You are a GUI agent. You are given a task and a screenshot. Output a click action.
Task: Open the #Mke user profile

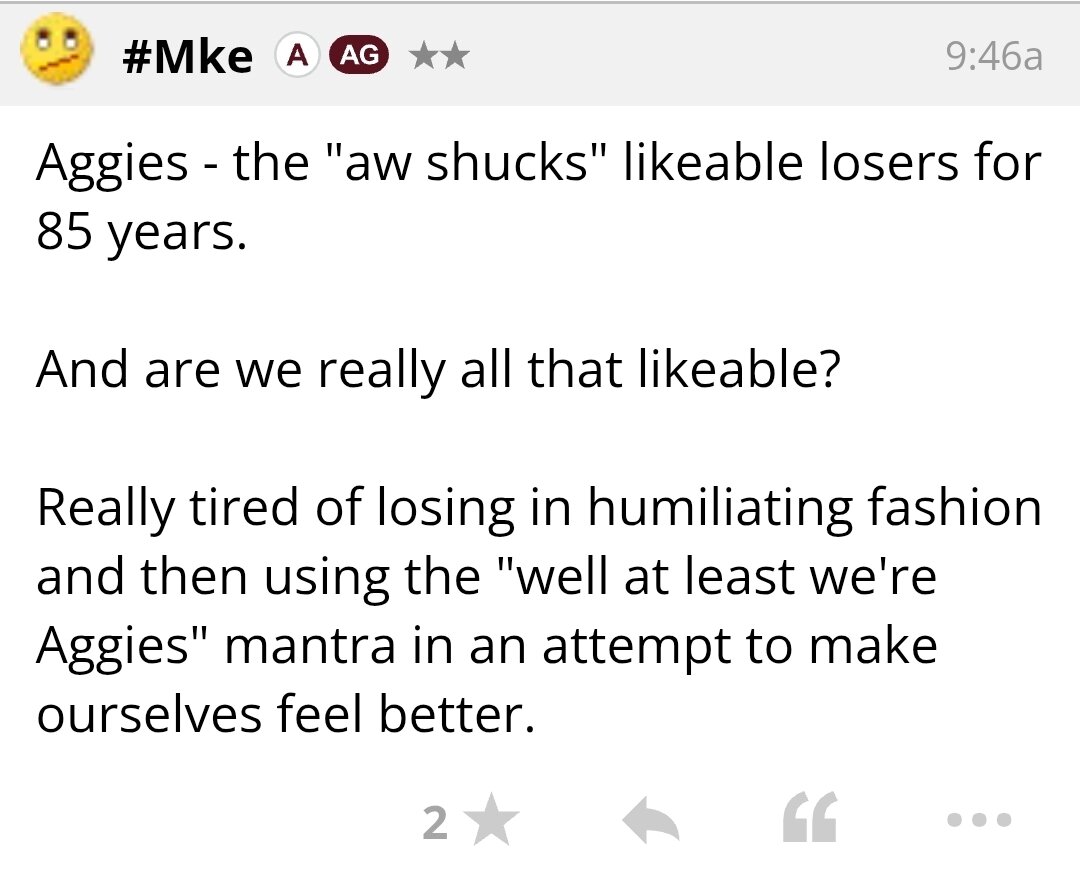[x=187, y=56]
